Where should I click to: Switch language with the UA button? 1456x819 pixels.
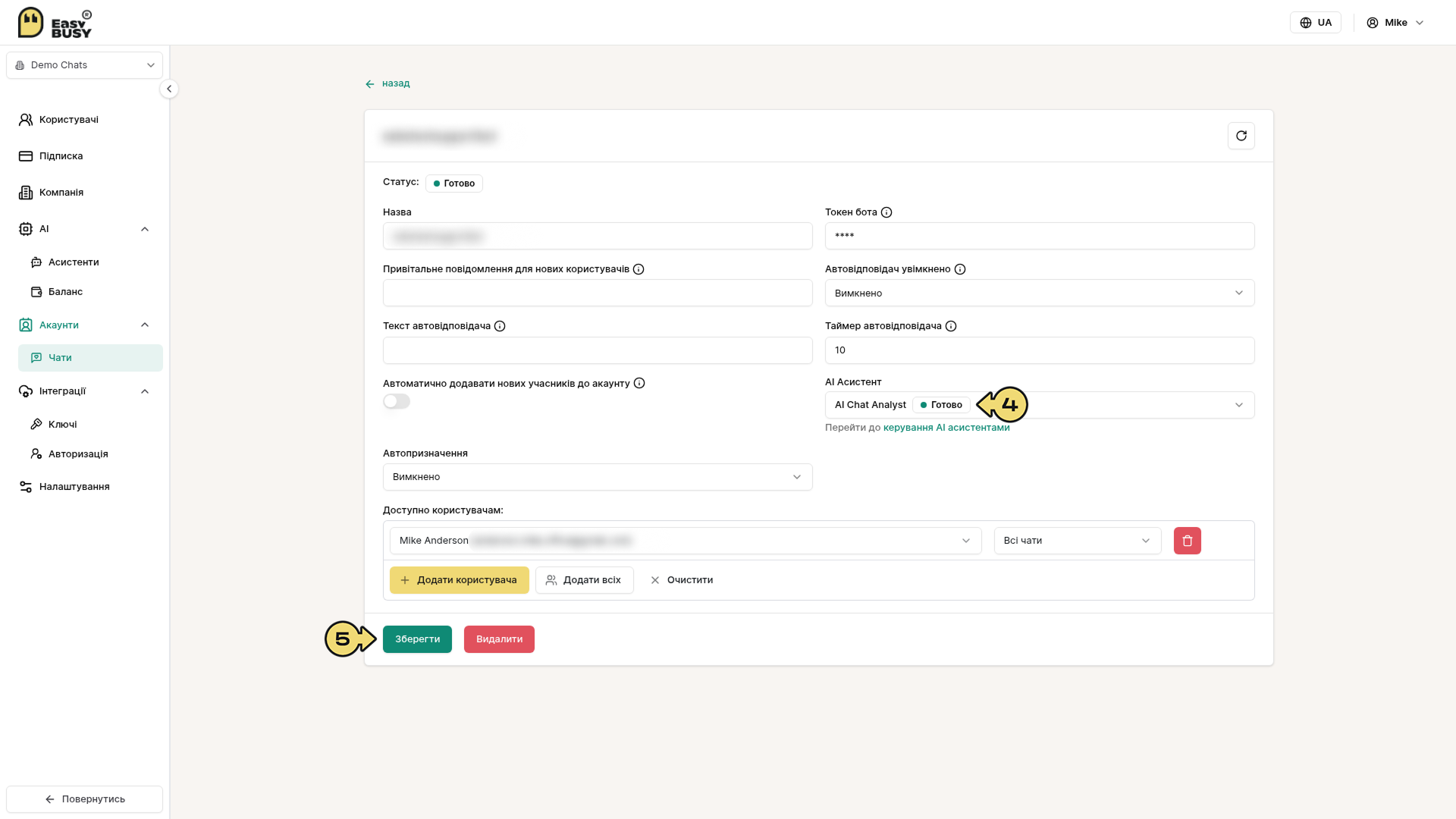1316,23
